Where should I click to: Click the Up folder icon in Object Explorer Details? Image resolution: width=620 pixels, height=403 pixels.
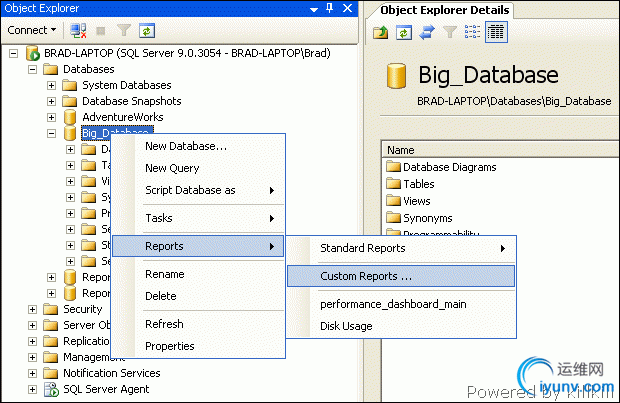pos(380,32)
